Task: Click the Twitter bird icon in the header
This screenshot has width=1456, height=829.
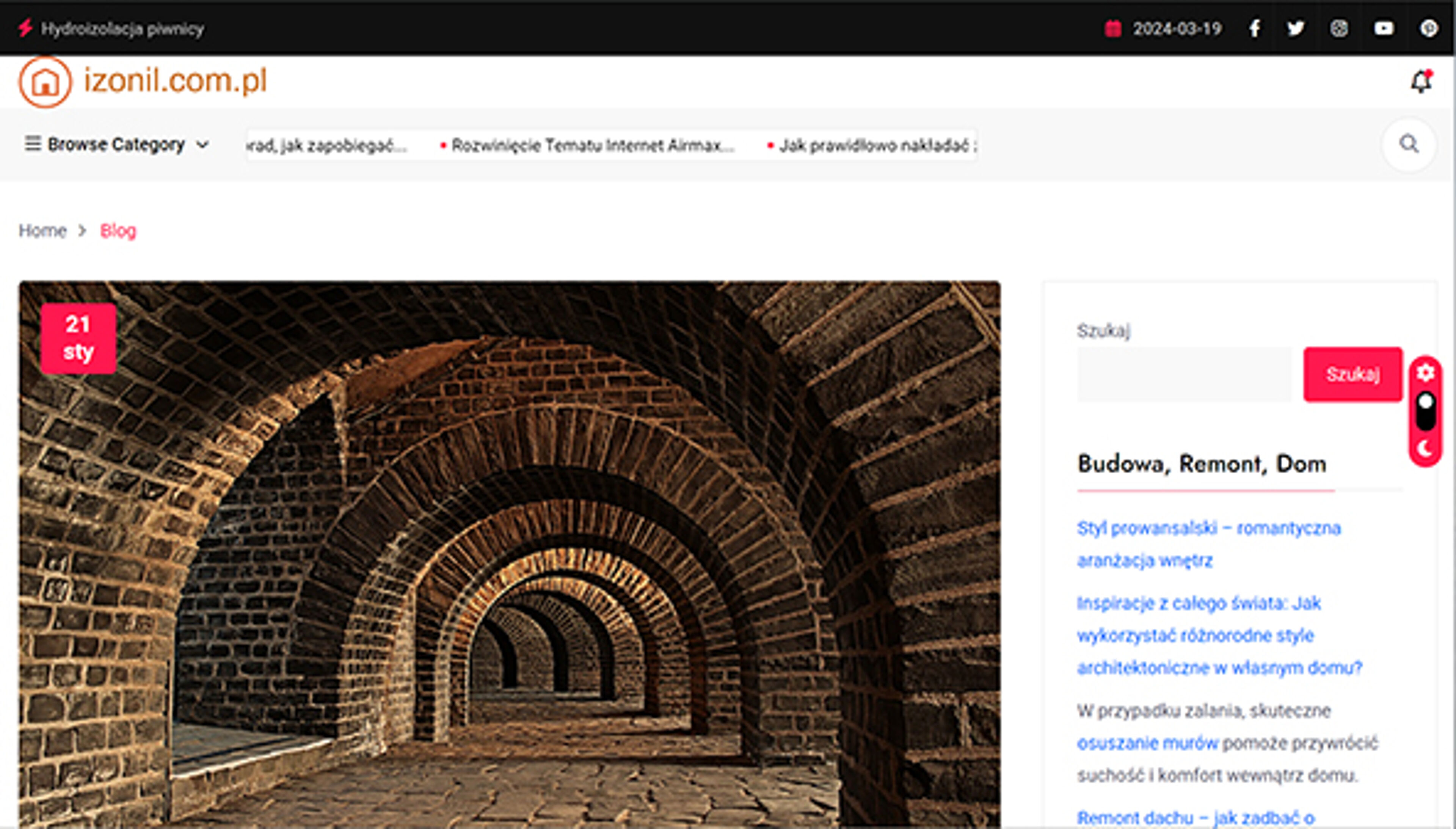Action: [1296, 28]
